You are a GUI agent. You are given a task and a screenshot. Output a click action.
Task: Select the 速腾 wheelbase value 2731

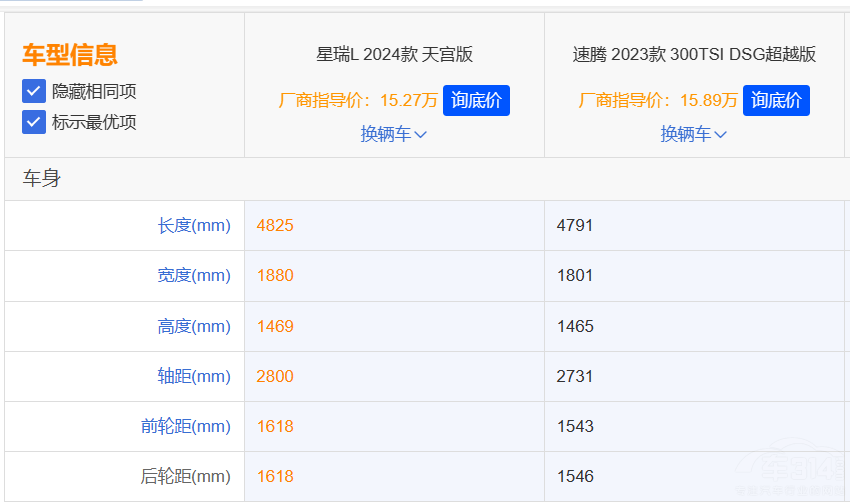click(x=575, y=376)
